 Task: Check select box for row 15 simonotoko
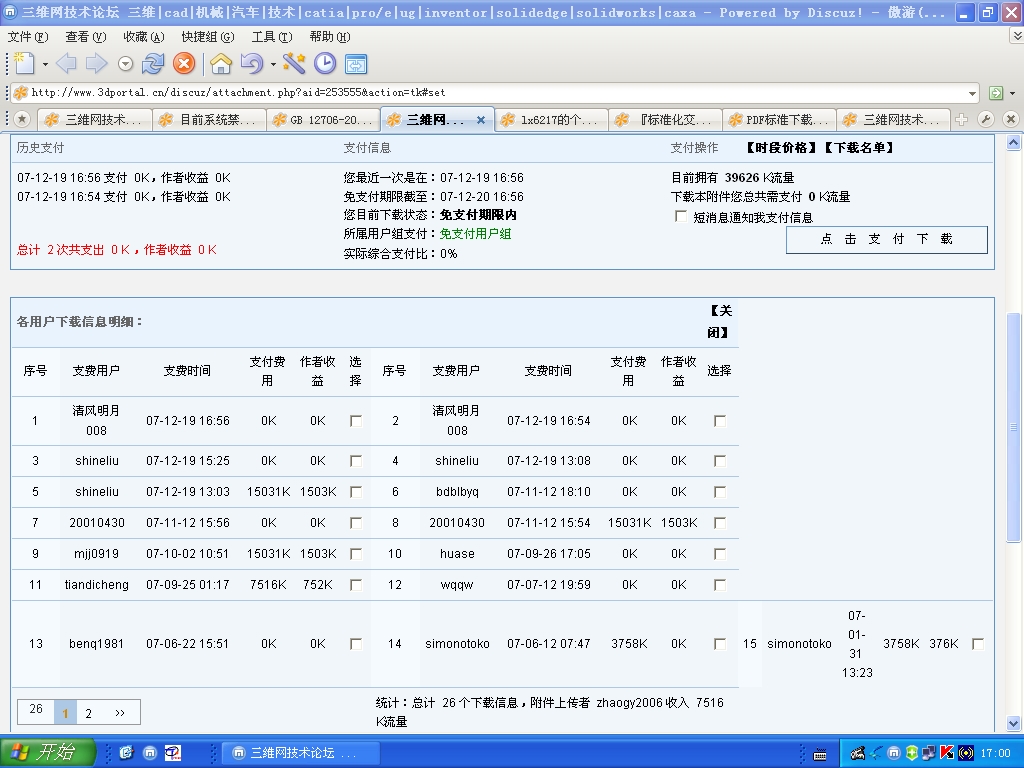(x=978, y=643)
